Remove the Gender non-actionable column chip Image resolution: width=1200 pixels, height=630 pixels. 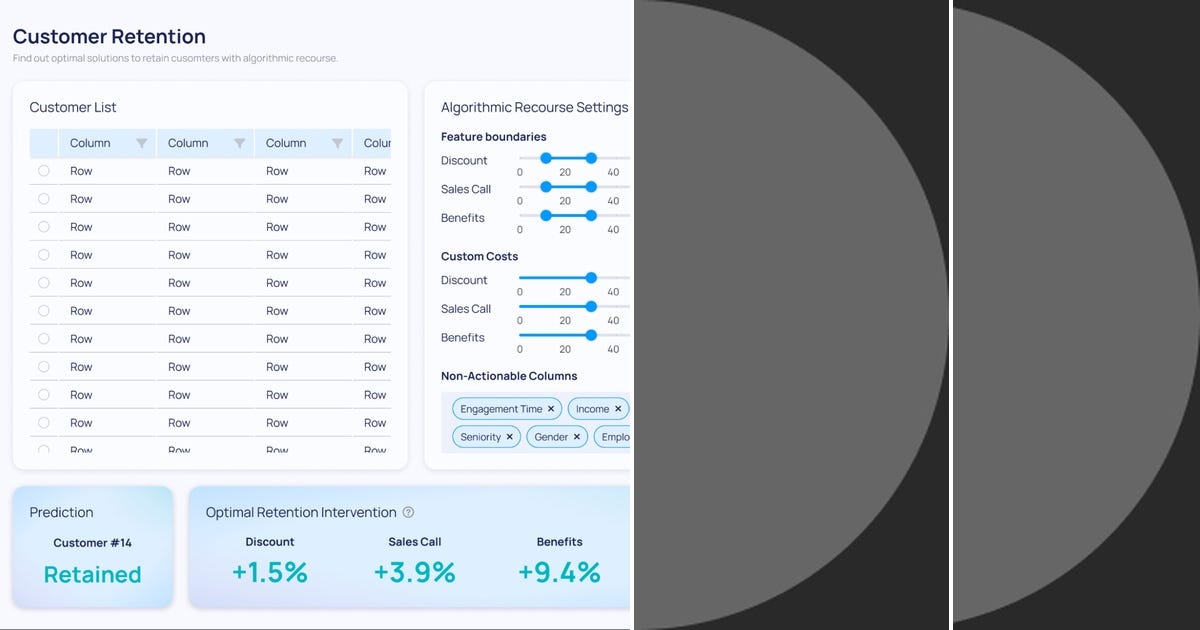576,437
